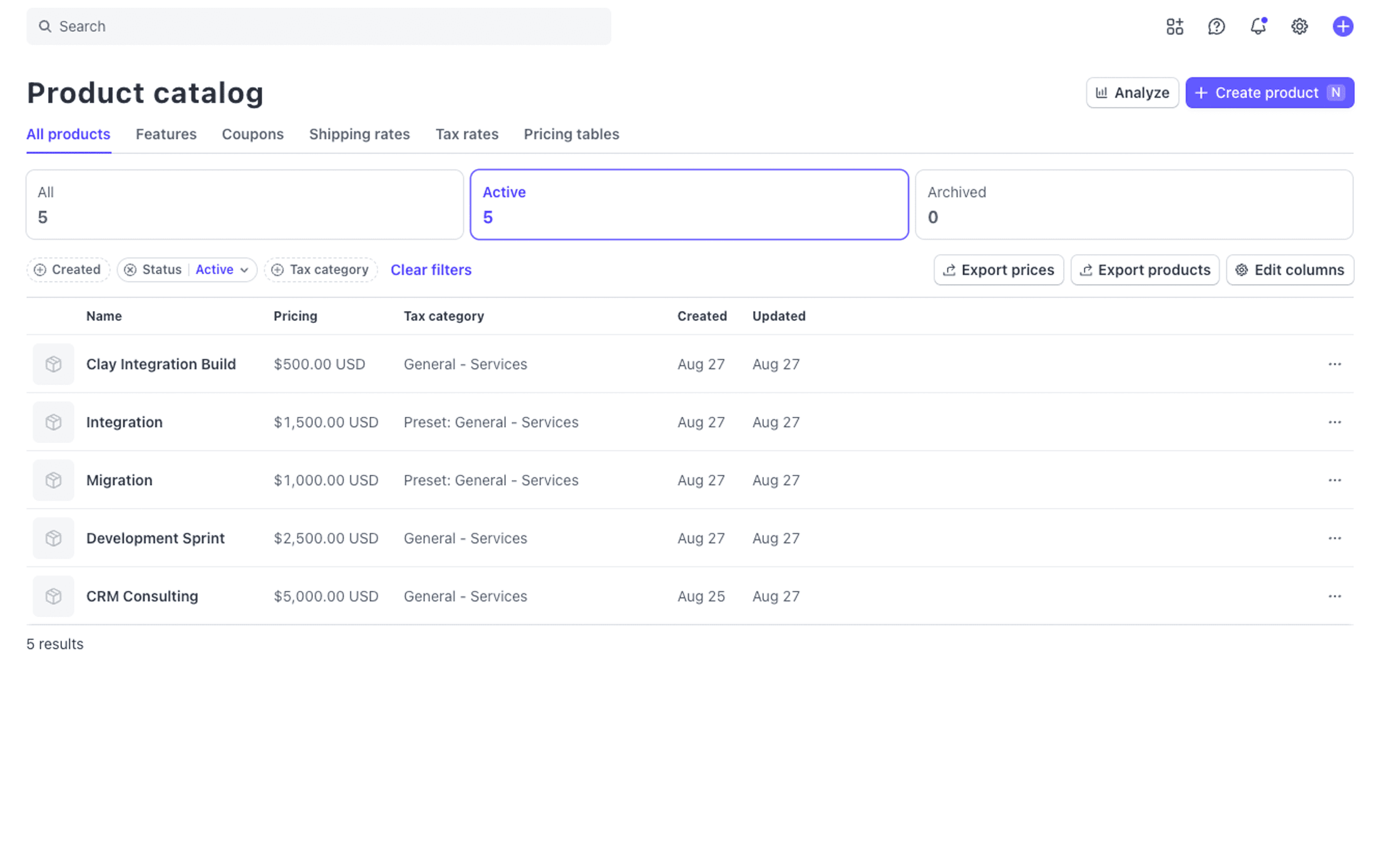Select the Active status card
This screenshot has width=1390, height=868.
tap(689, 205)
